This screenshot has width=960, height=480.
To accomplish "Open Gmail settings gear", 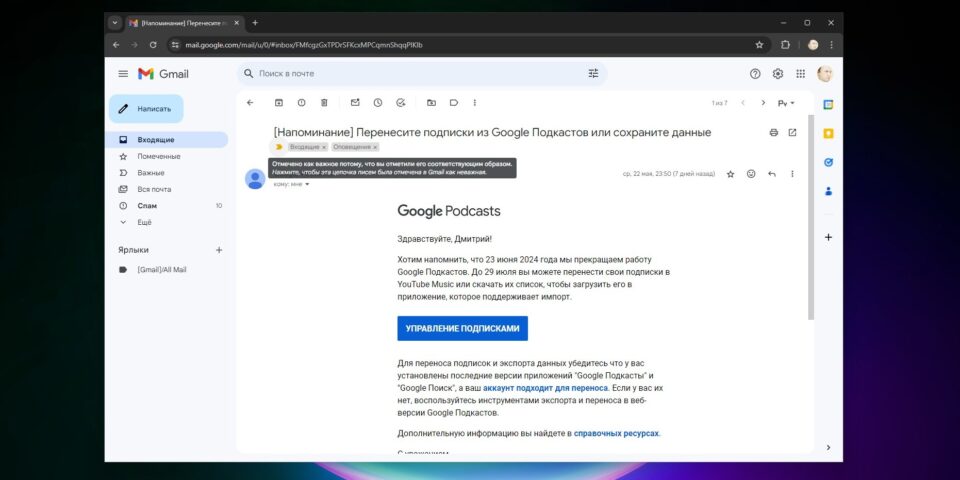I will (778, 73).
